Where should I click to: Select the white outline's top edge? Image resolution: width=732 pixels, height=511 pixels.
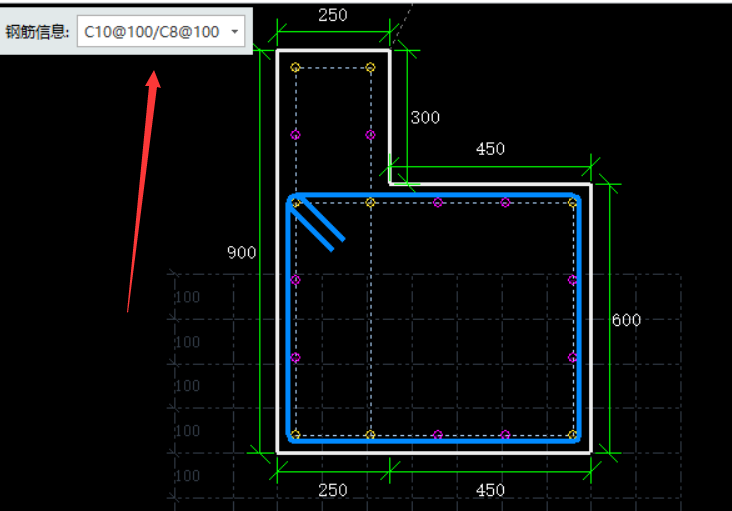coord(332,50)
